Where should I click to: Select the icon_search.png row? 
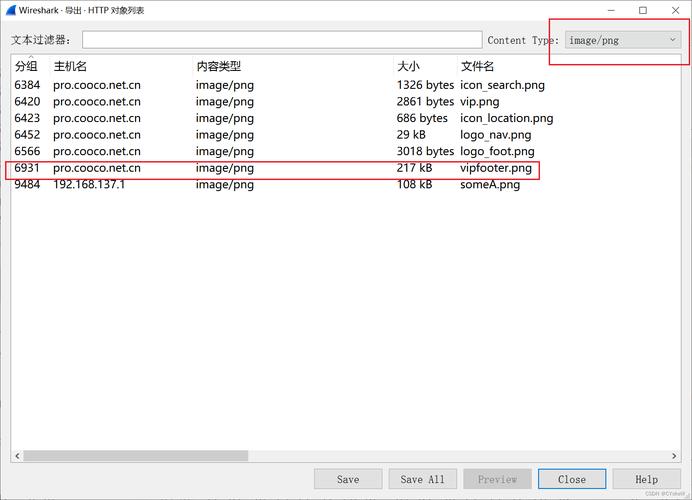tap(346, 85)
